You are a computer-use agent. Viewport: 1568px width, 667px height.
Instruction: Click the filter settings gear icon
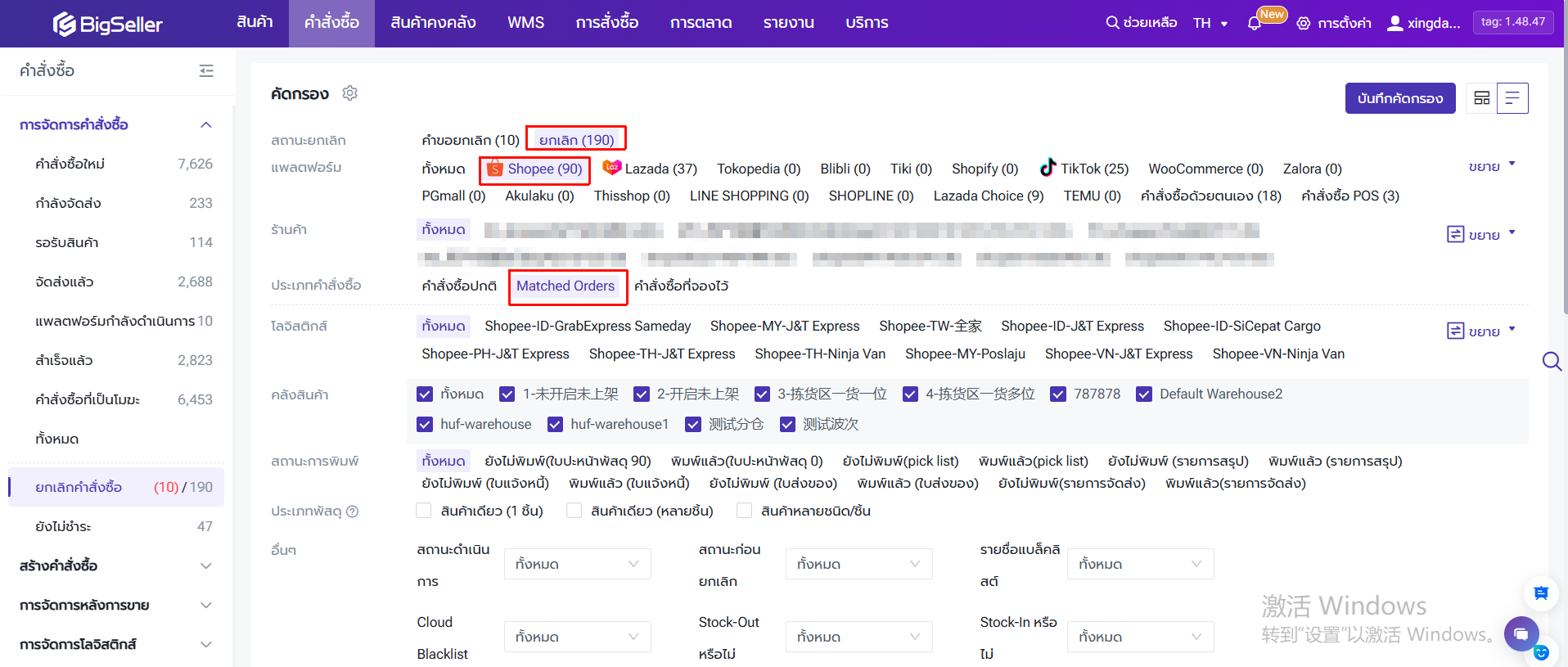click(x=350, y=93)
